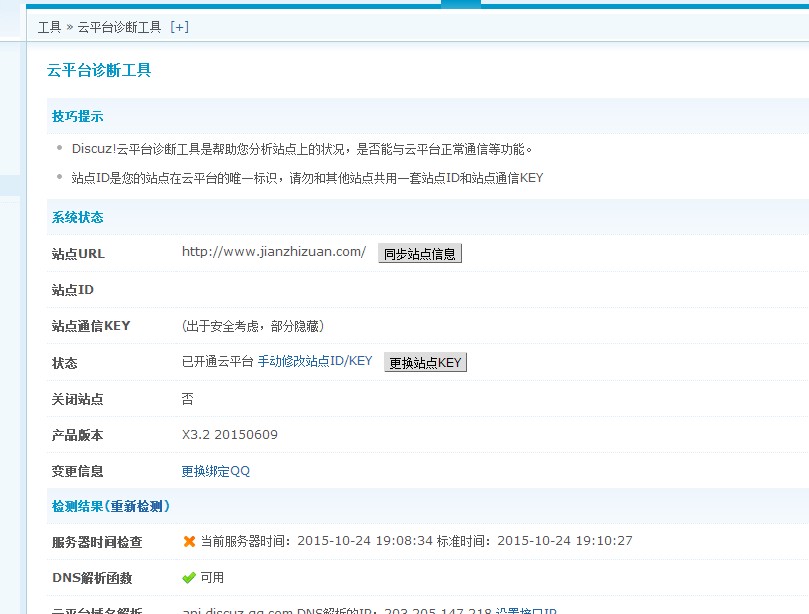This screenshot has width=809, height=614.
Task: Collapse the 技巧提示 section header
Action: pos(78,117)
